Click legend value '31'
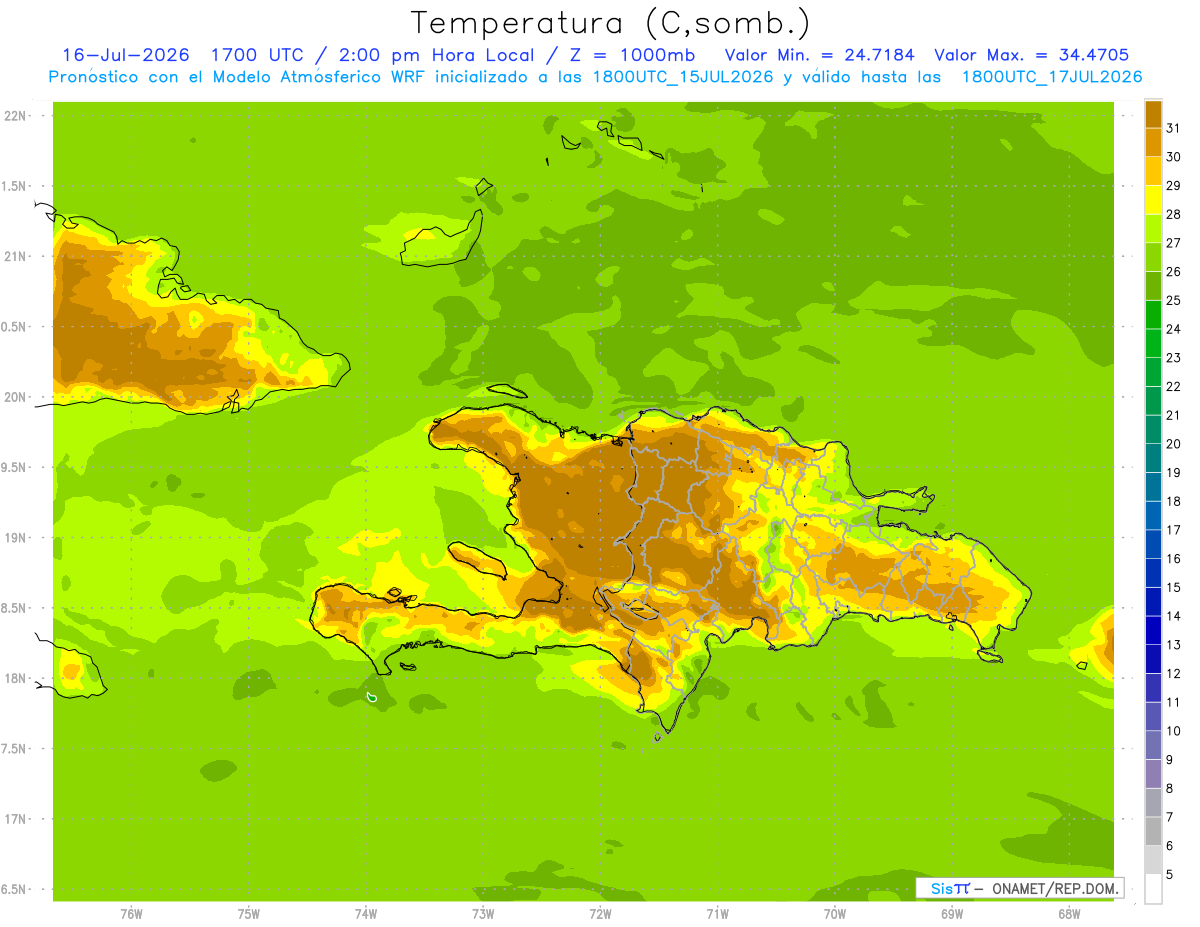The image size is (1200, 927). (x=1174, y=128)
